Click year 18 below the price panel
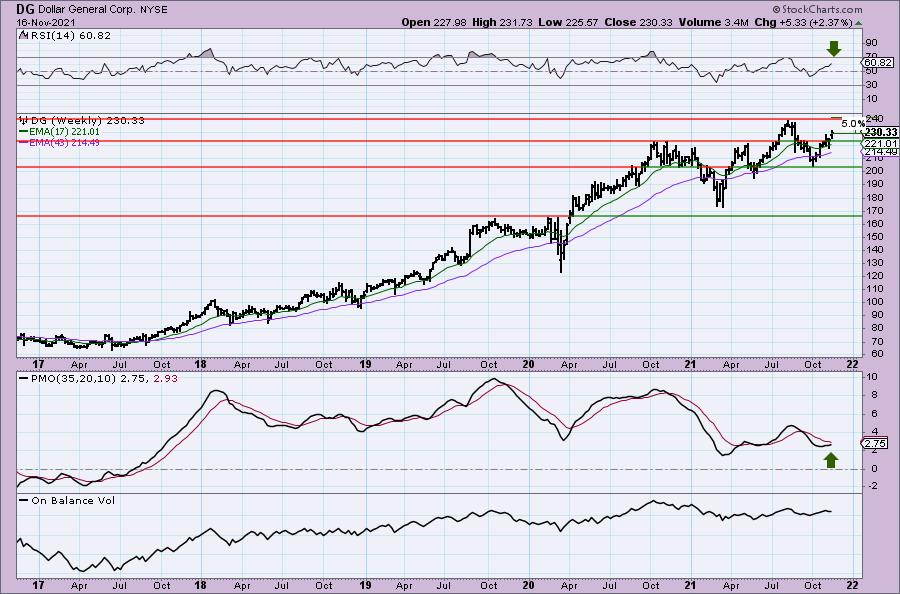This screenshot has width=900, height=594. (200, 364)
